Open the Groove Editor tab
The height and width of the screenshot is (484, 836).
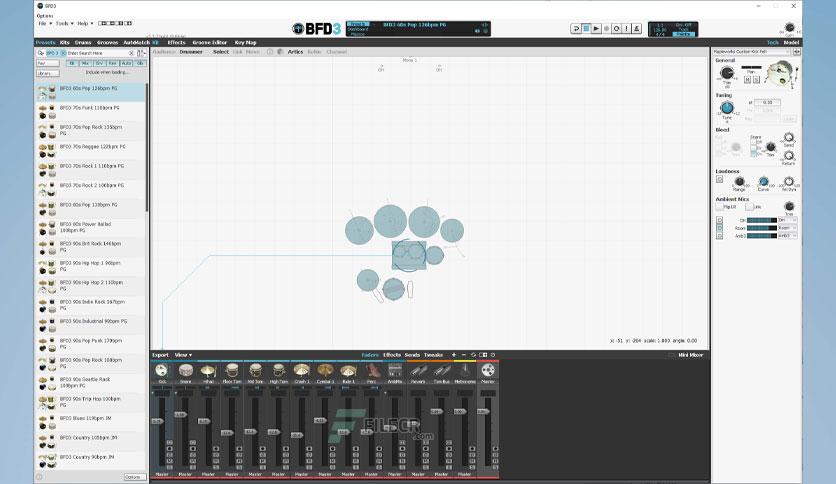(210, 43)
